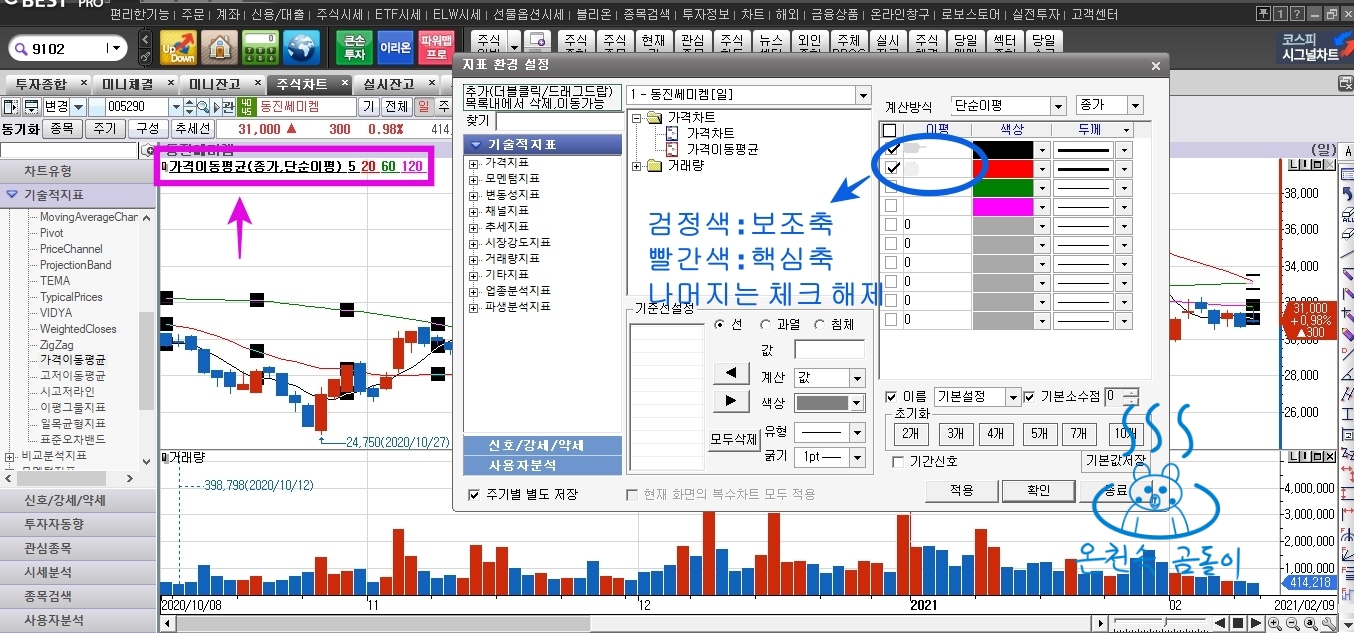The height and width of the screenshot is (633, 1354).
Task: Open the 파워맵 프로 red icon
Action: pos(437,48)
